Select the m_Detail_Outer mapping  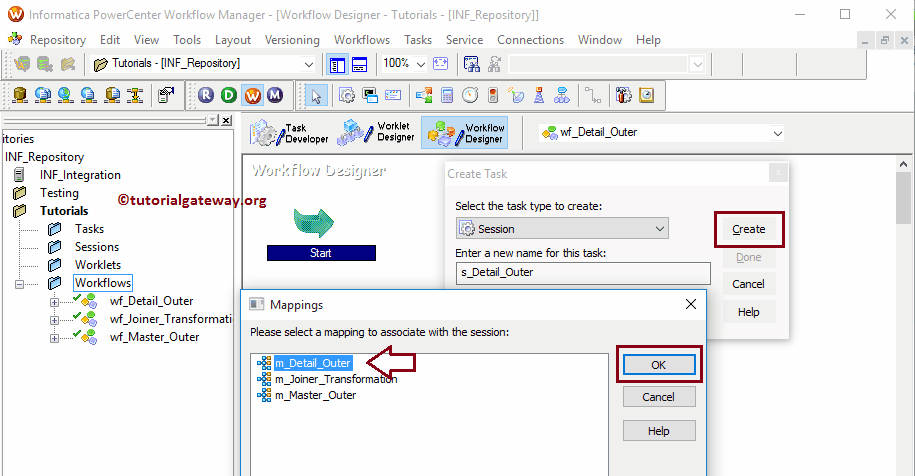click(313, 363)
